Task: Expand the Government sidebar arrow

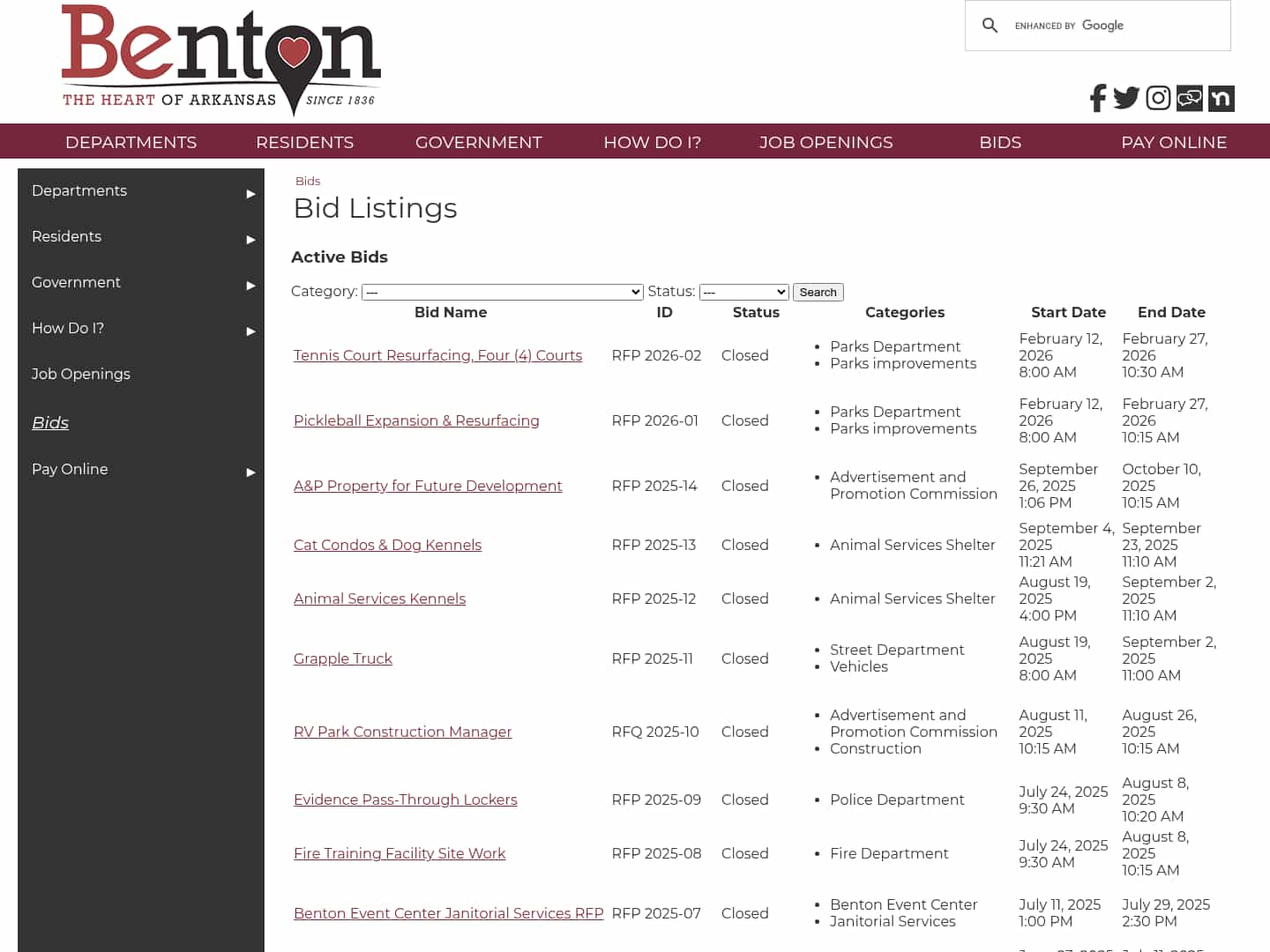Action: [250, 286]
